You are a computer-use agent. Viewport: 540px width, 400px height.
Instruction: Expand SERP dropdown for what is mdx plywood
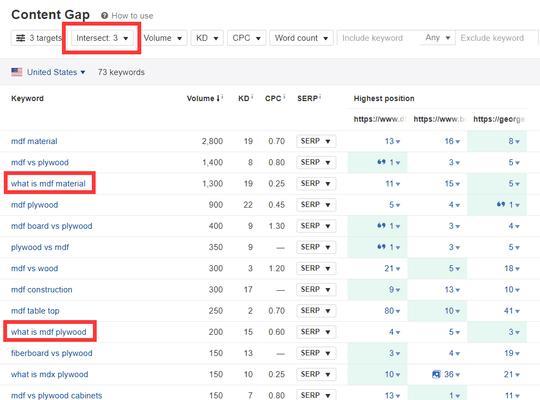(x=316, y=375)
